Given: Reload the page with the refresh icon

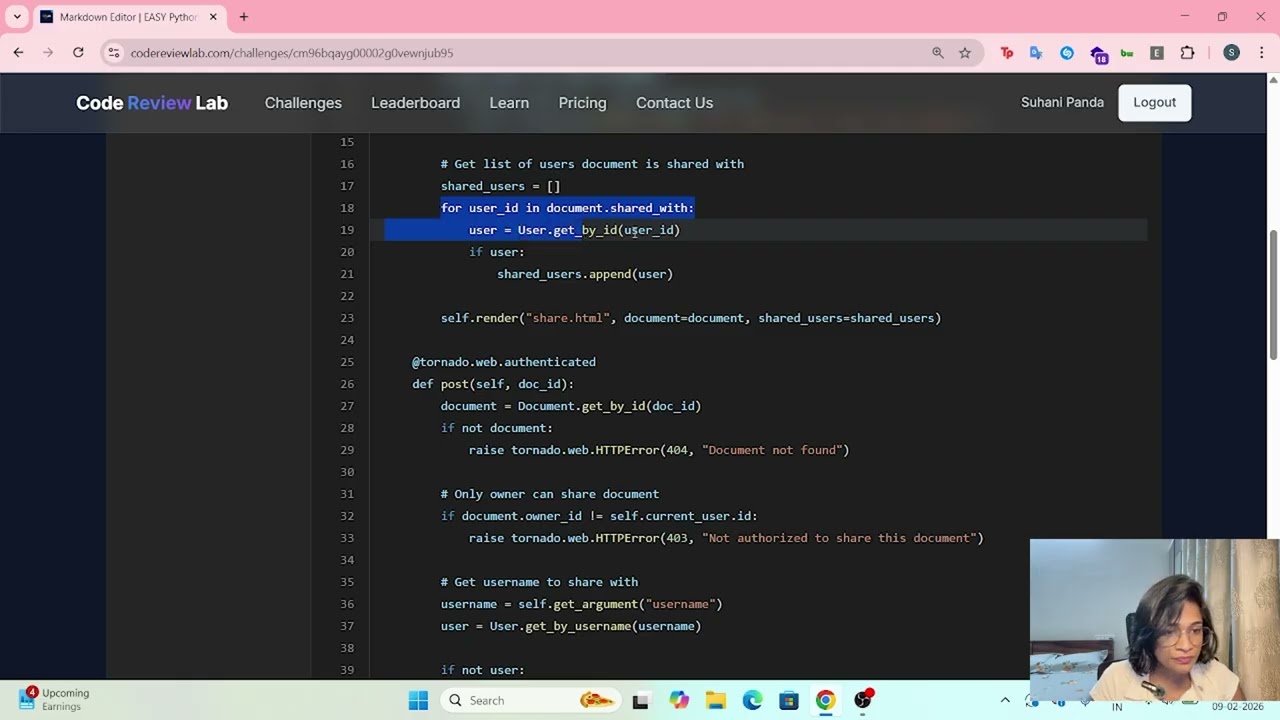Looking at the screenshot, I should (x=78, y=53).
